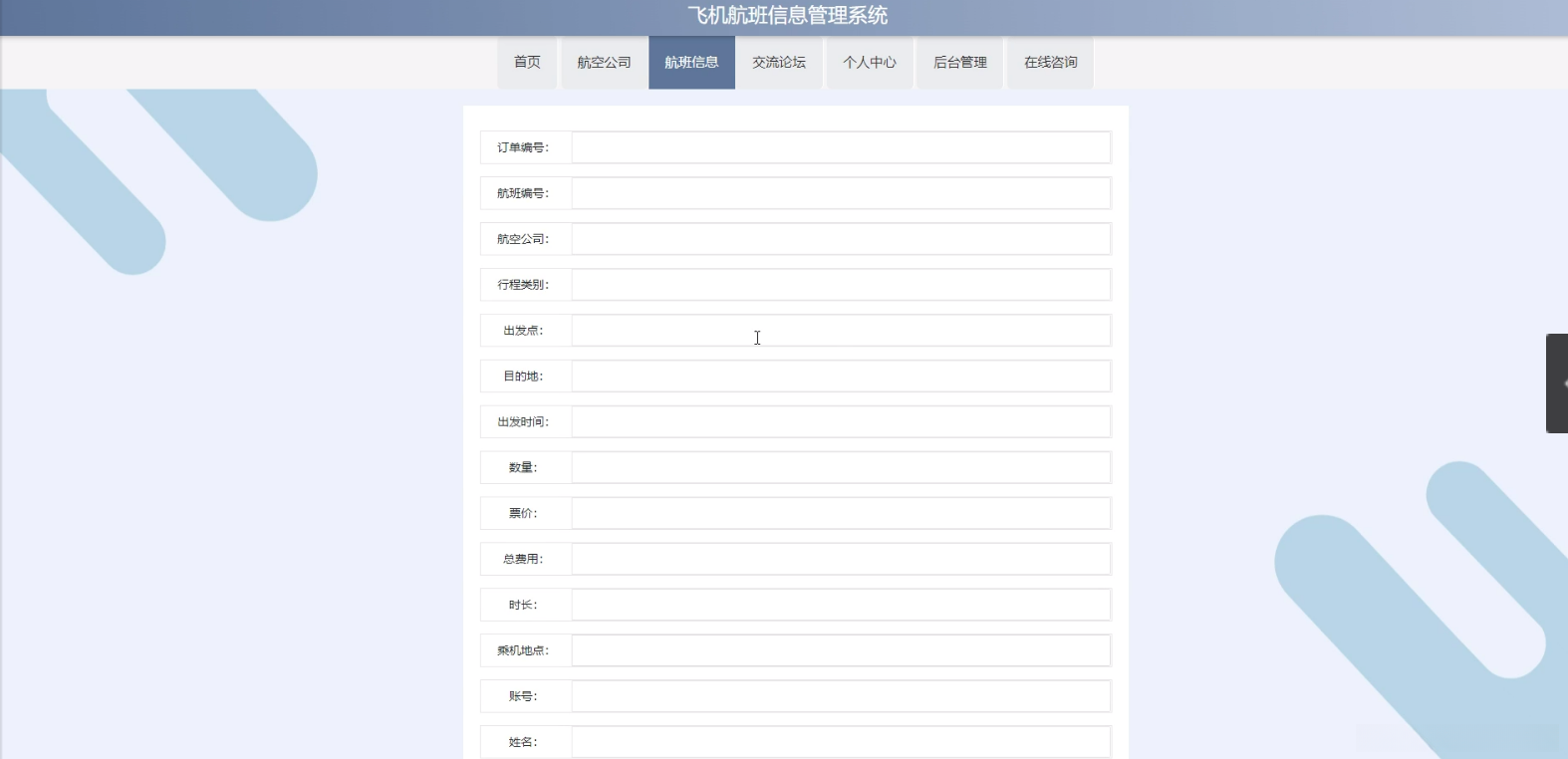Click the '时长:' label text
The width and height of the screenshot is (1568, 759).
[x=523, y=606]
